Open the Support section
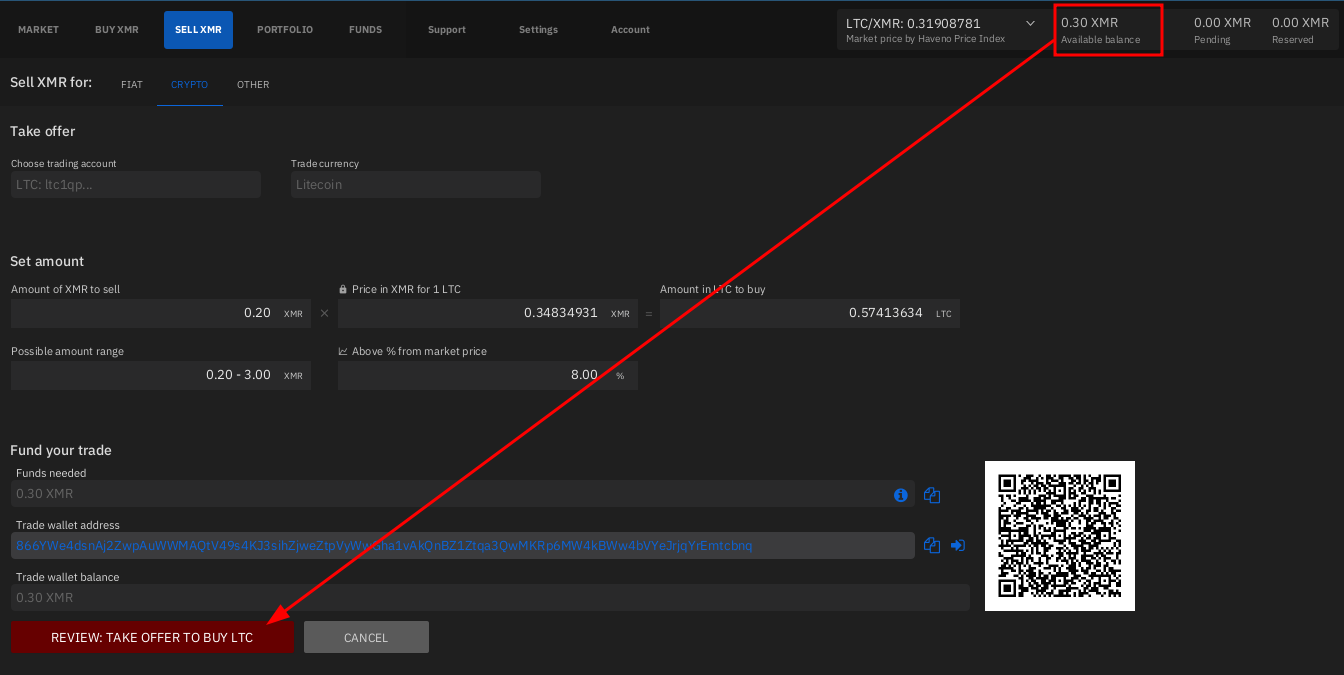The width and height of the screenshot is (1344, 675). click(x=447, y=30)
